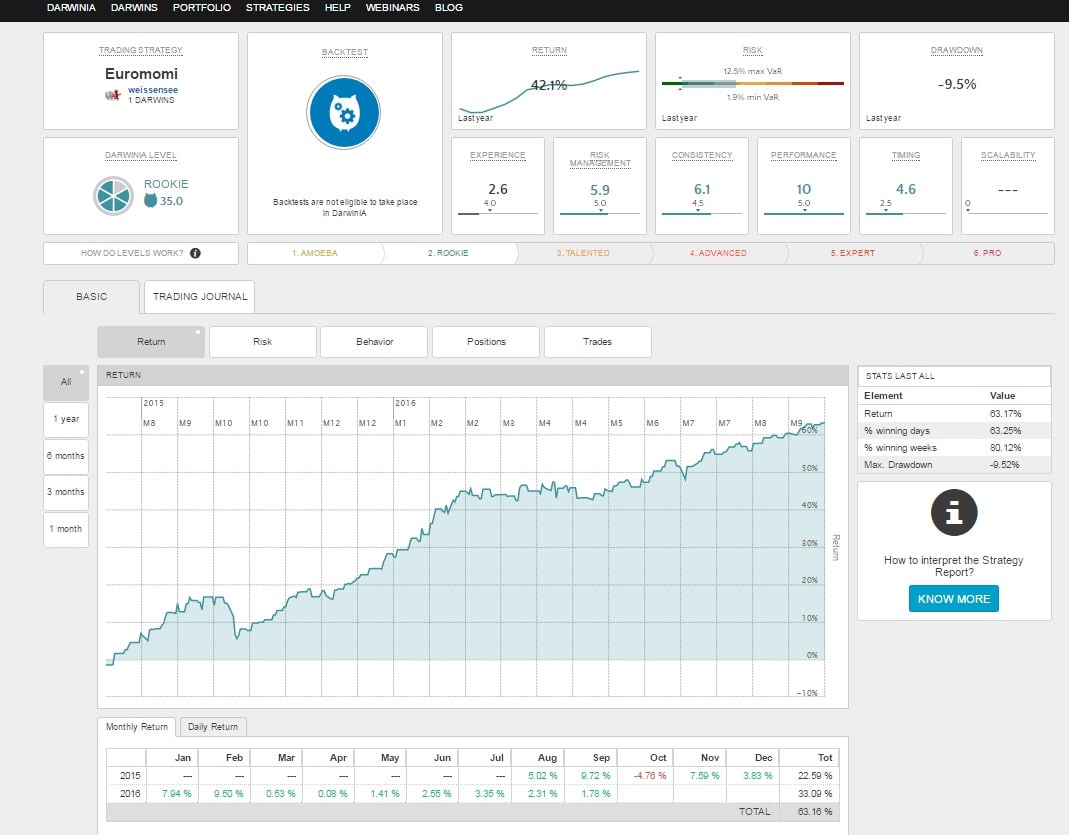Image resolution: width=1069 pixels, height=835 pixels.
Task: Click the large info icon above Know More
Action: click(953, 514)
